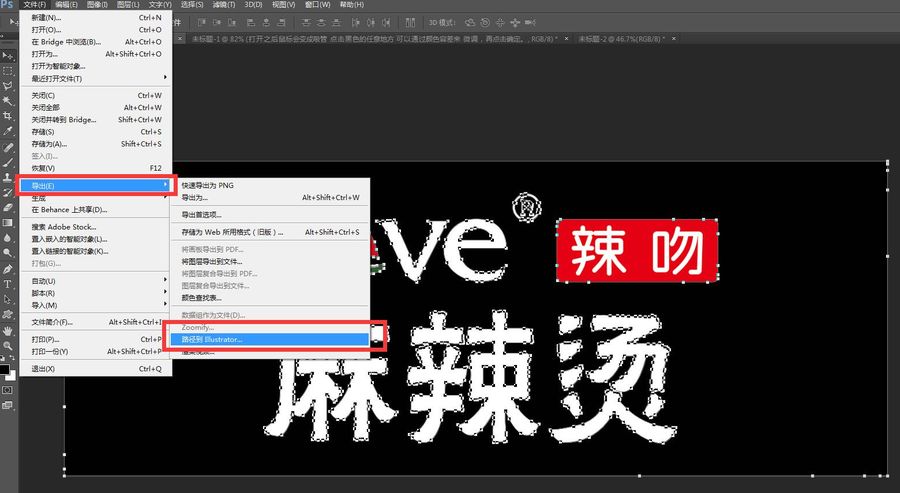Switch to 未标题-2 @ 46.7% document tab
Viewport: 900px width, 493px height.
622,38
